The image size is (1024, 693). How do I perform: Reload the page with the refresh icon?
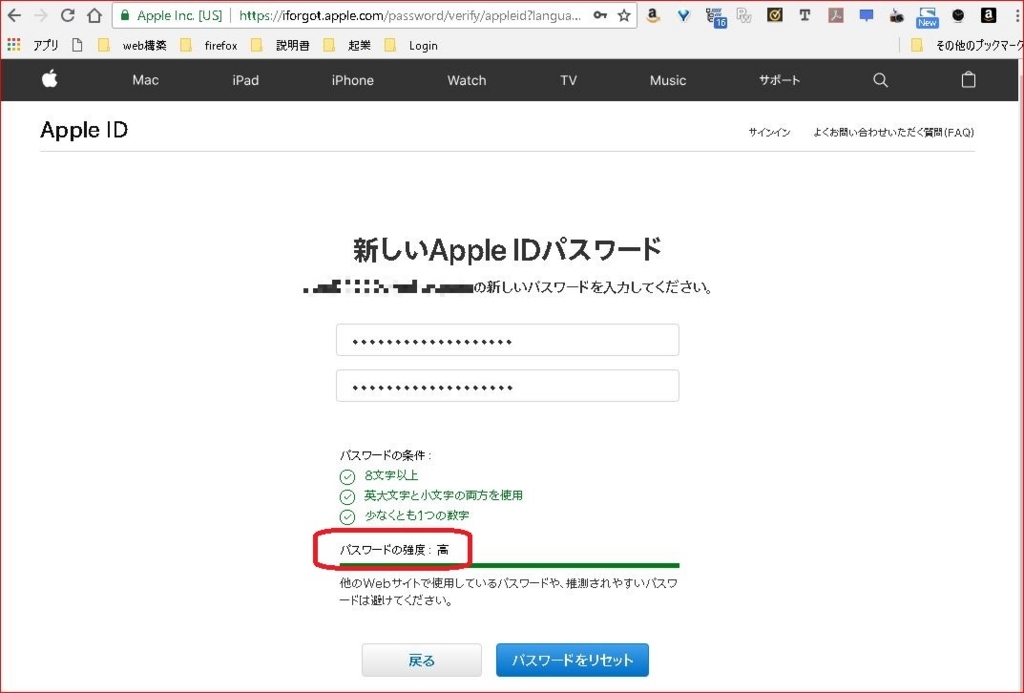(67, 15)
